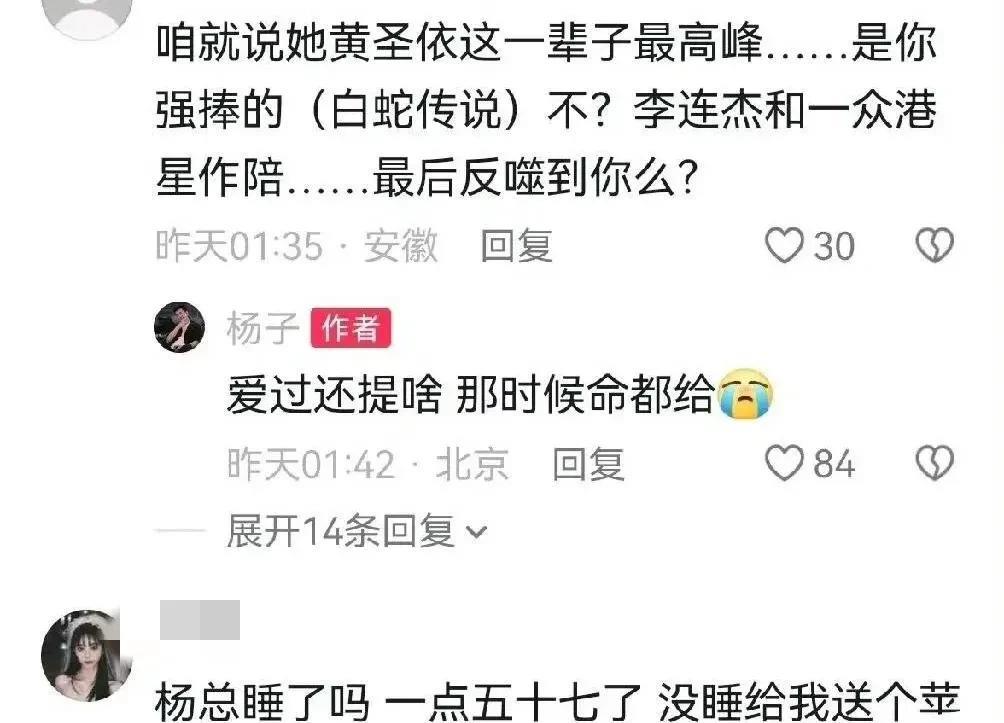
Task: Open the 杨子 username link
Action: coord(263,328)
